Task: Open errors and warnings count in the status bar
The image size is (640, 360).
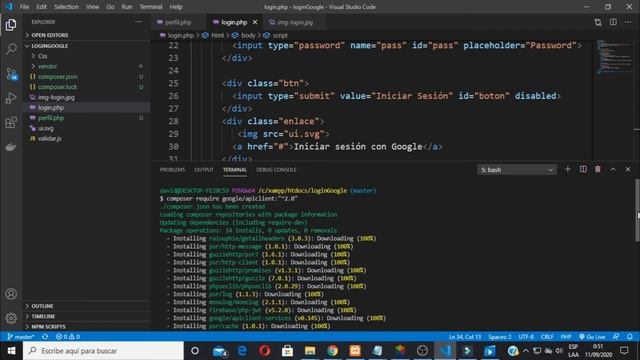Action: point(68,337)
